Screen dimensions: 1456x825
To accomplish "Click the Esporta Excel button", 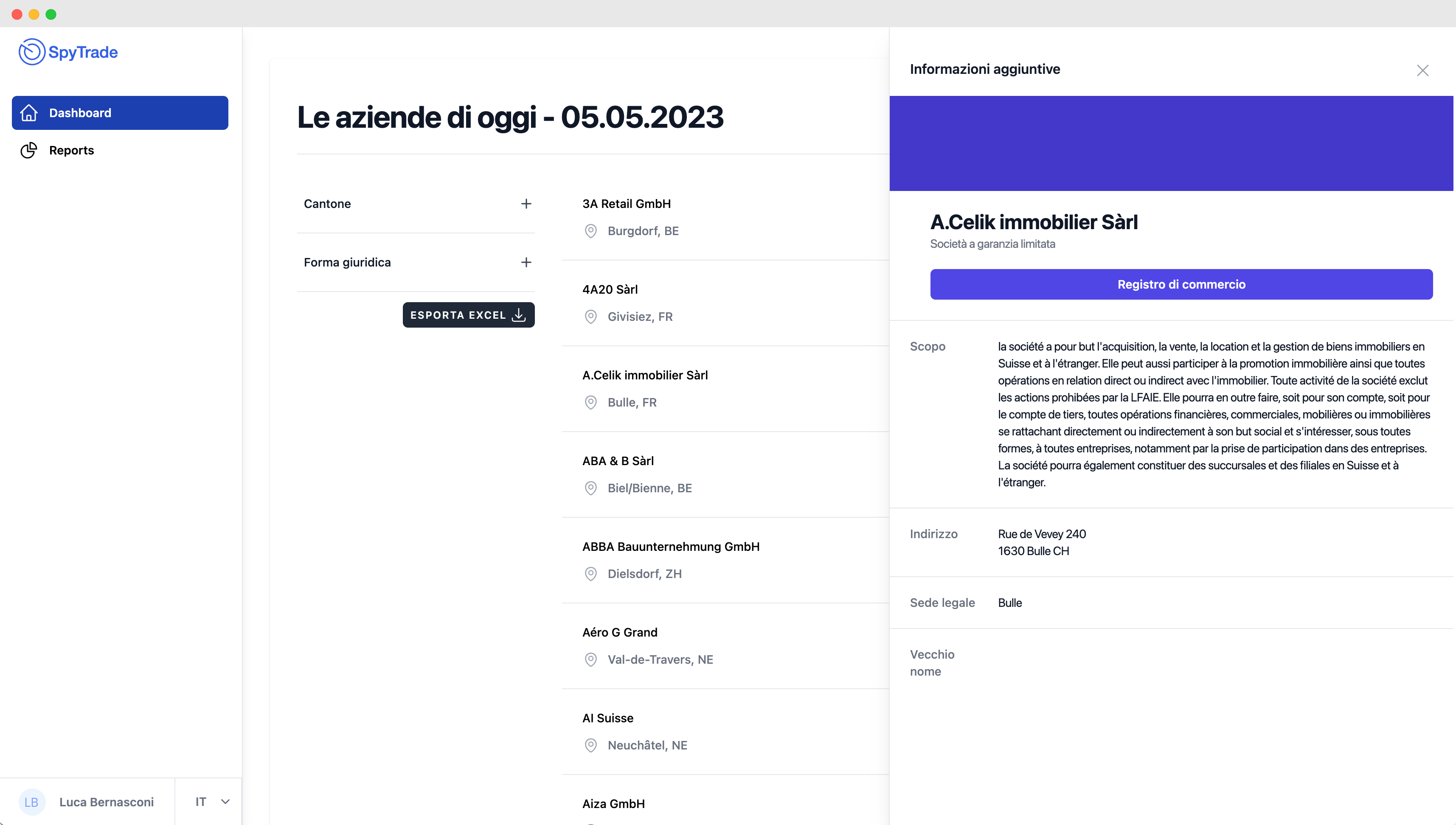I will coord(468,314).
